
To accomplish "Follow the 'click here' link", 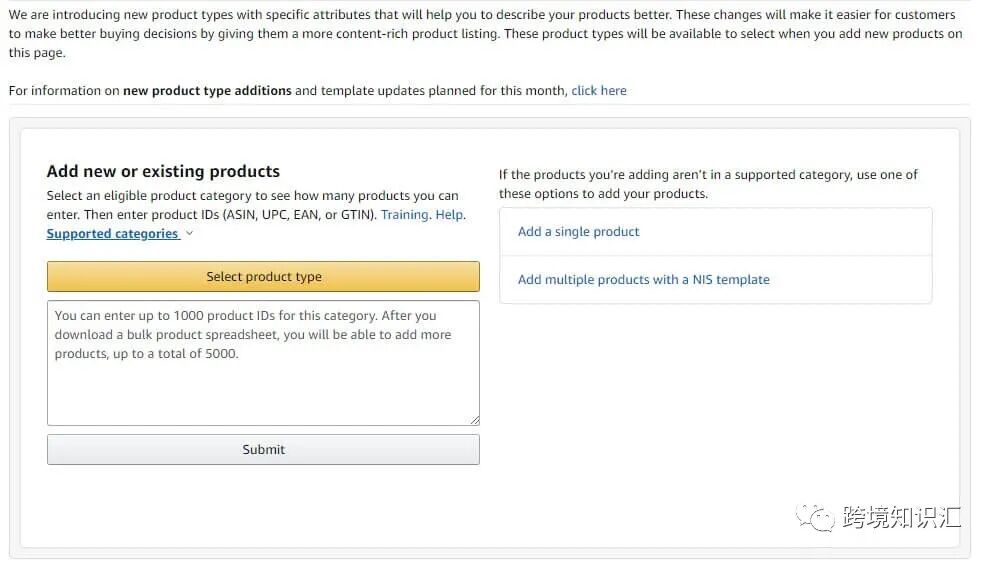I will (599, 91).
